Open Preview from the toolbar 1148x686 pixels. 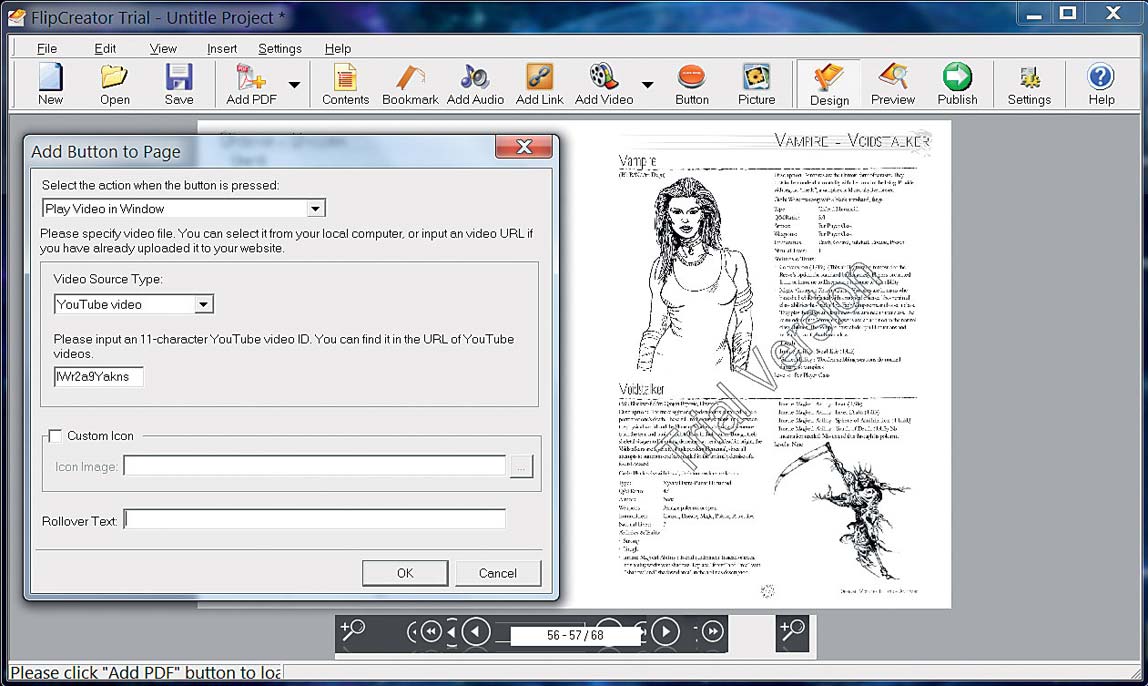point(893,84)
